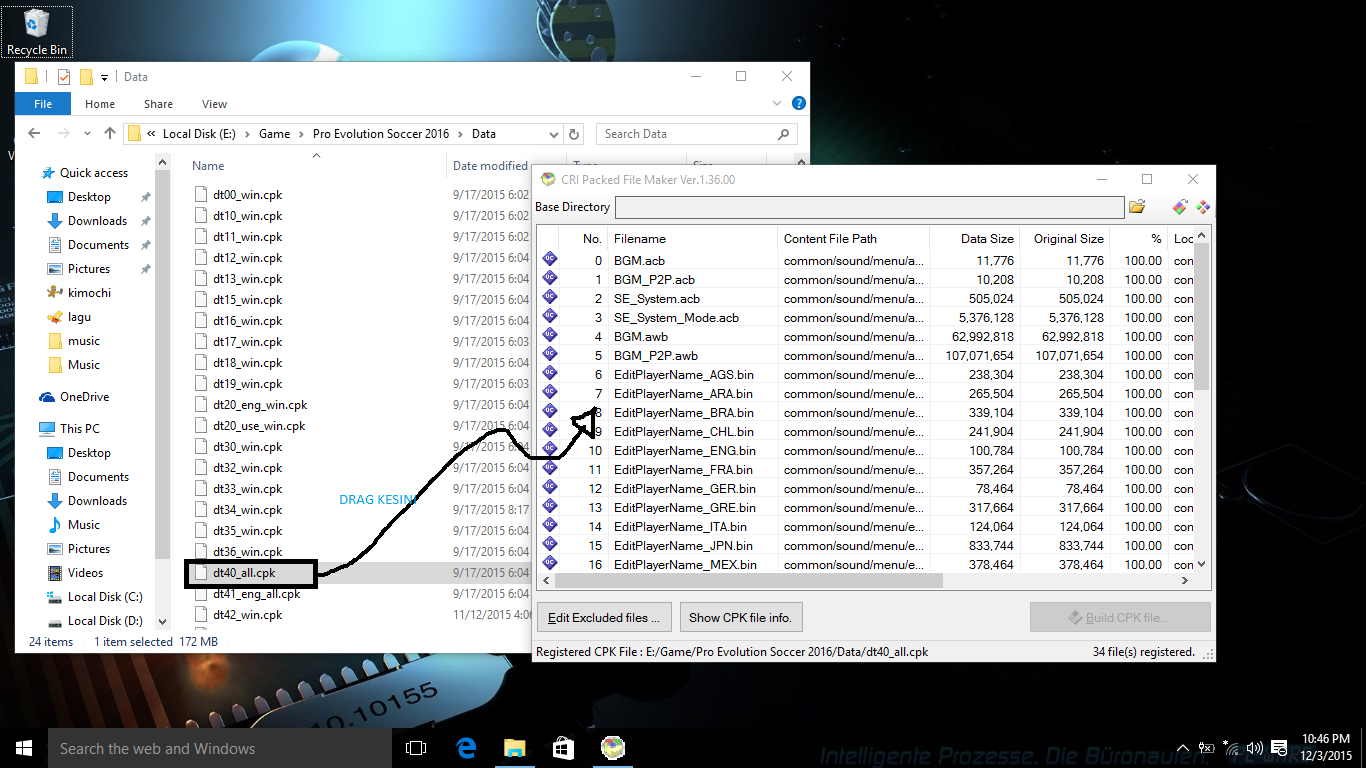1366x768 pixels.
Task: Expand the ribbon with the chevron near Help
Action: point(777,103)
